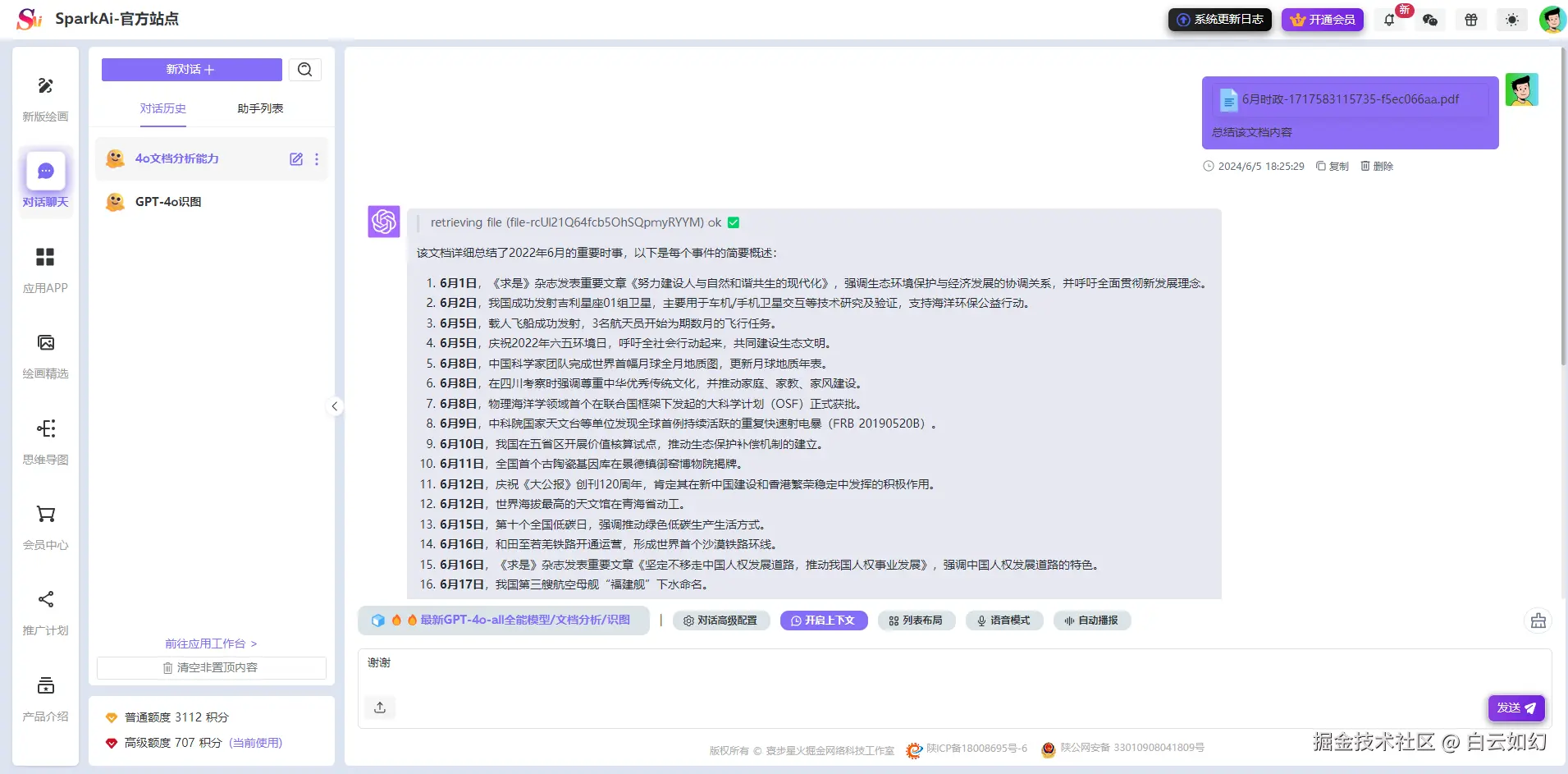Click the upload icon in the message box
Screen dimensions: 1568x774
coord(379,707)
